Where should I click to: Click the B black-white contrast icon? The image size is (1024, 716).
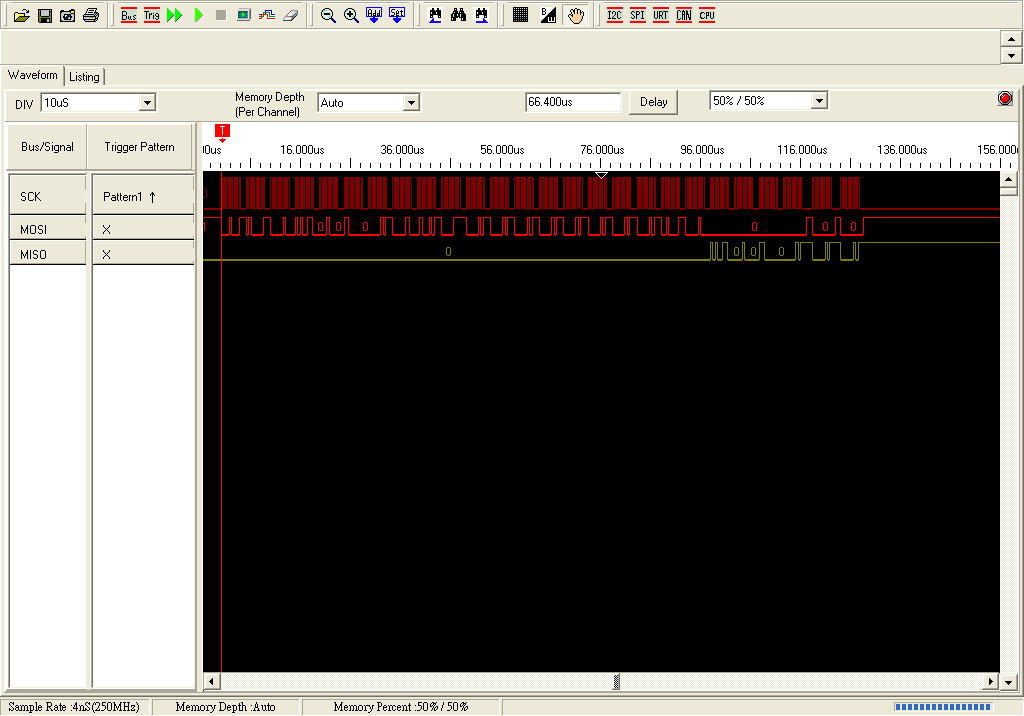point(548,16)
